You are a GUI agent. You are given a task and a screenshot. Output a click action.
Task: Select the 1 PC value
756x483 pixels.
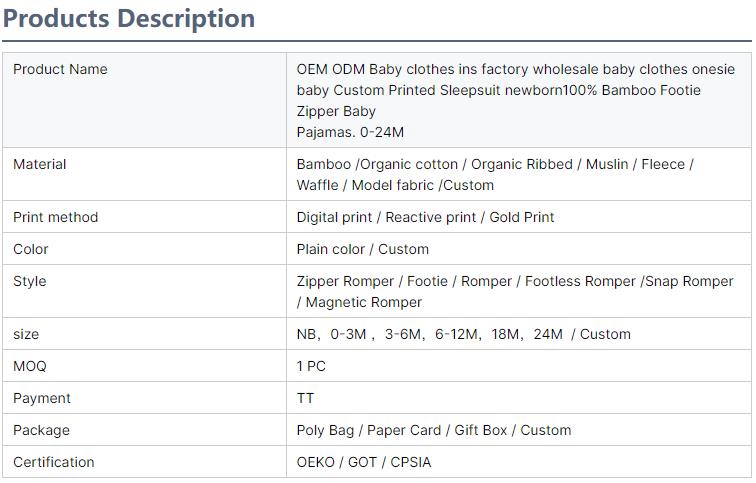point(311,366)
